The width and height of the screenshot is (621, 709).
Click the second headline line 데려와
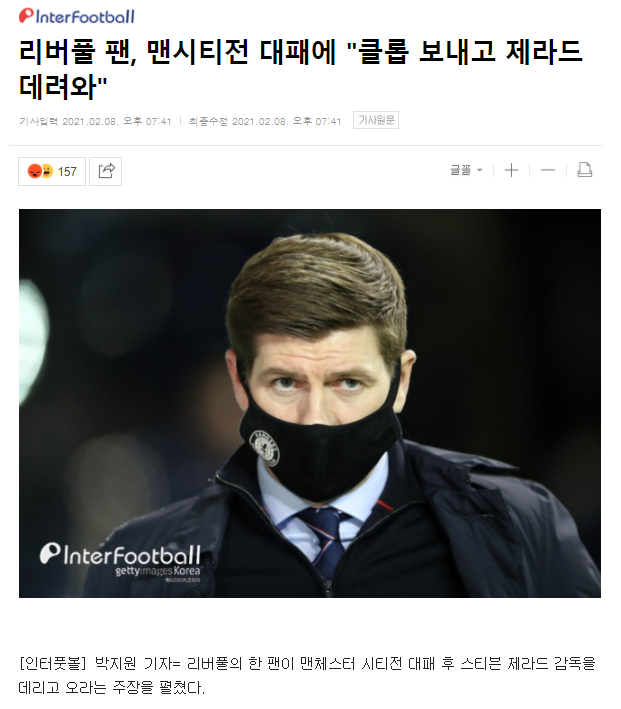pos(63,86)
